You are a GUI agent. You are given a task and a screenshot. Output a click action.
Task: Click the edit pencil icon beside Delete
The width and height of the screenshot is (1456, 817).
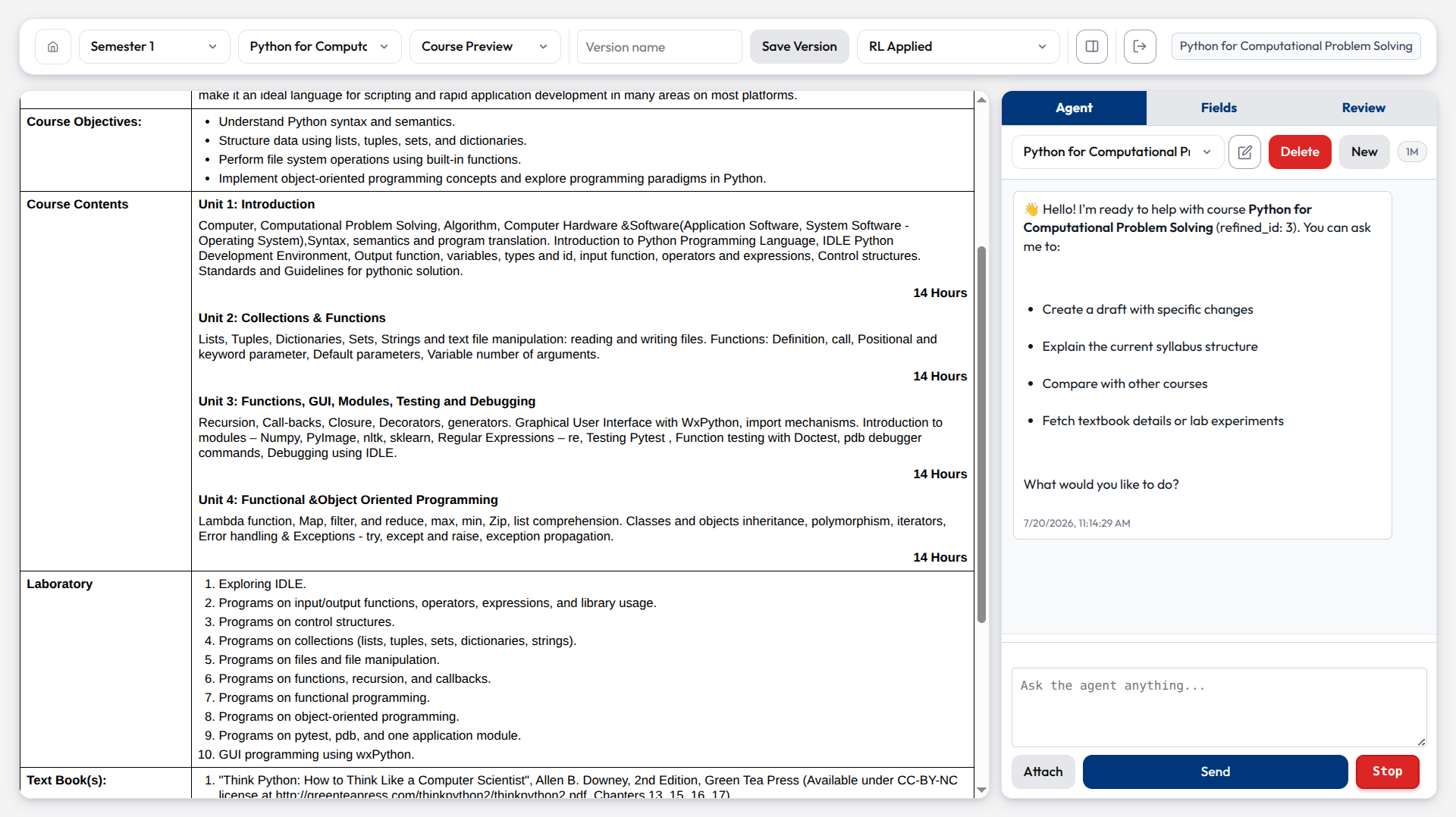pos(1244,152)
